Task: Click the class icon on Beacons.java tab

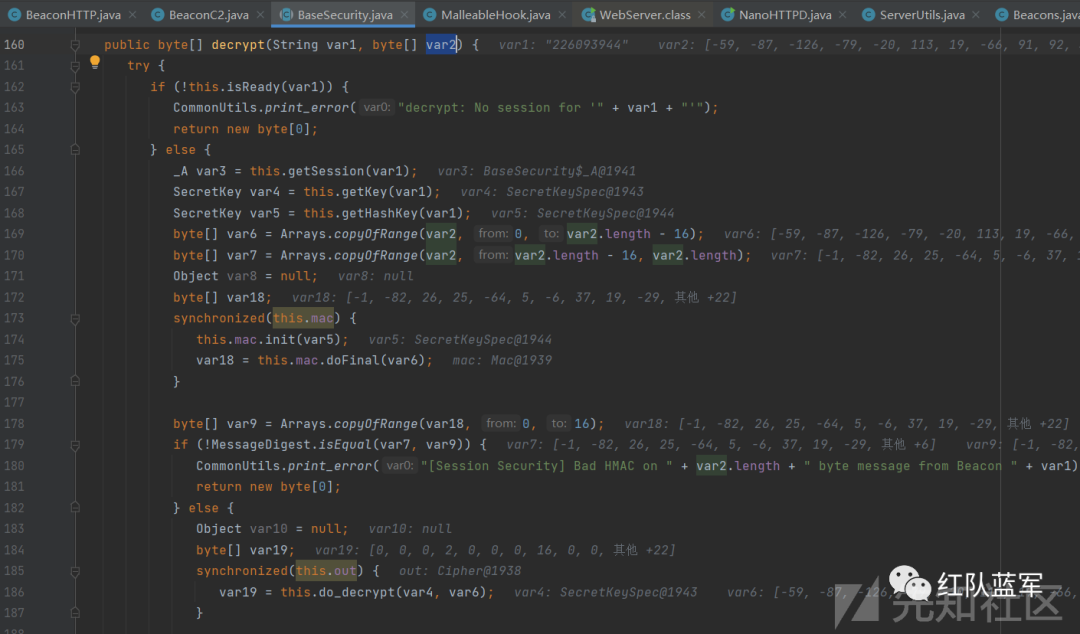Action: (1001, 14)
